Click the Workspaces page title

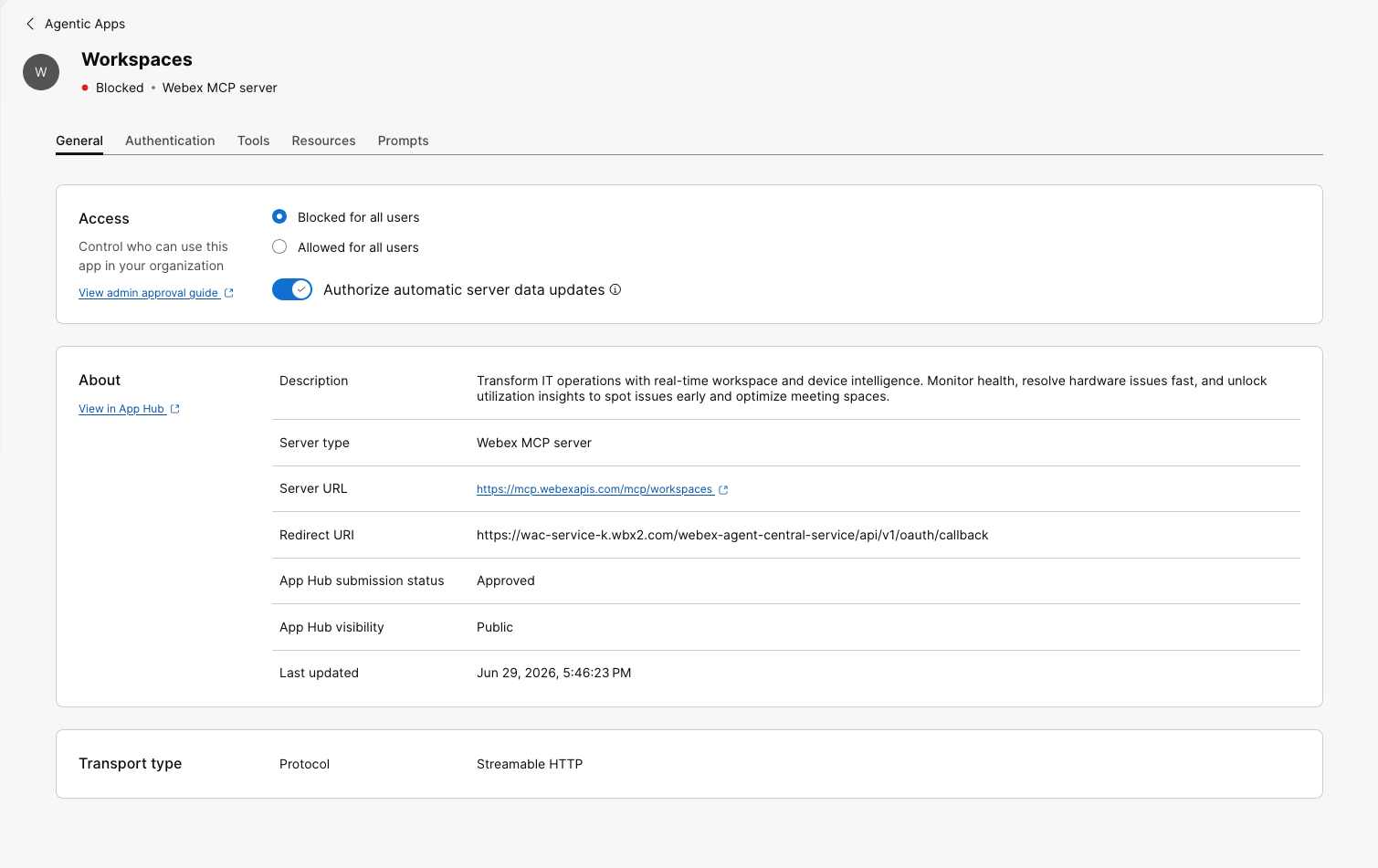coord(137,59)
